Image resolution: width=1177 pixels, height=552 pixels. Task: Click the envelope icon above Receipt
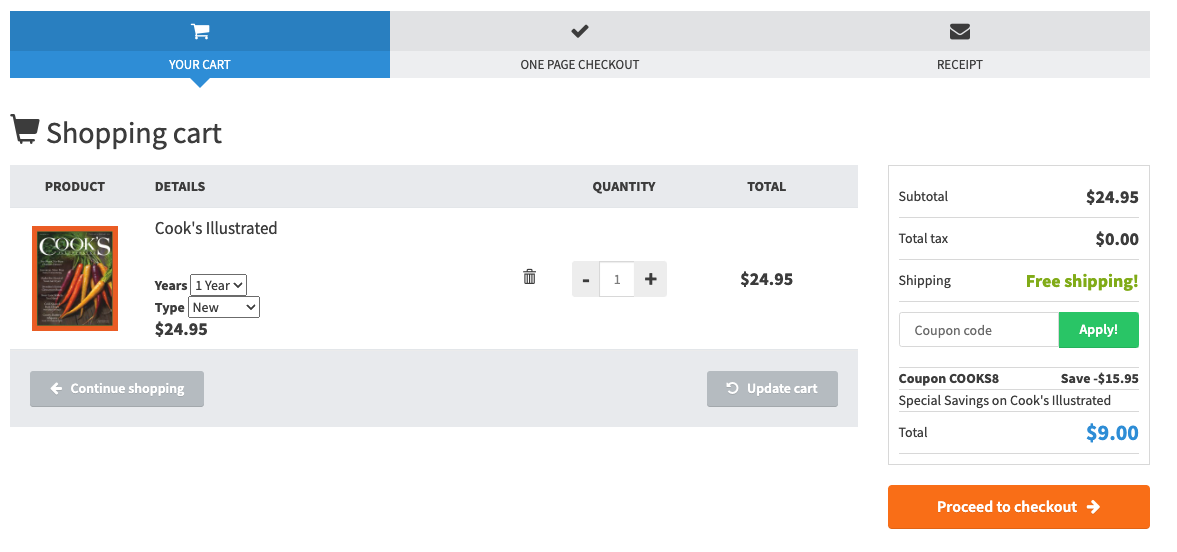tap(960, 31)
